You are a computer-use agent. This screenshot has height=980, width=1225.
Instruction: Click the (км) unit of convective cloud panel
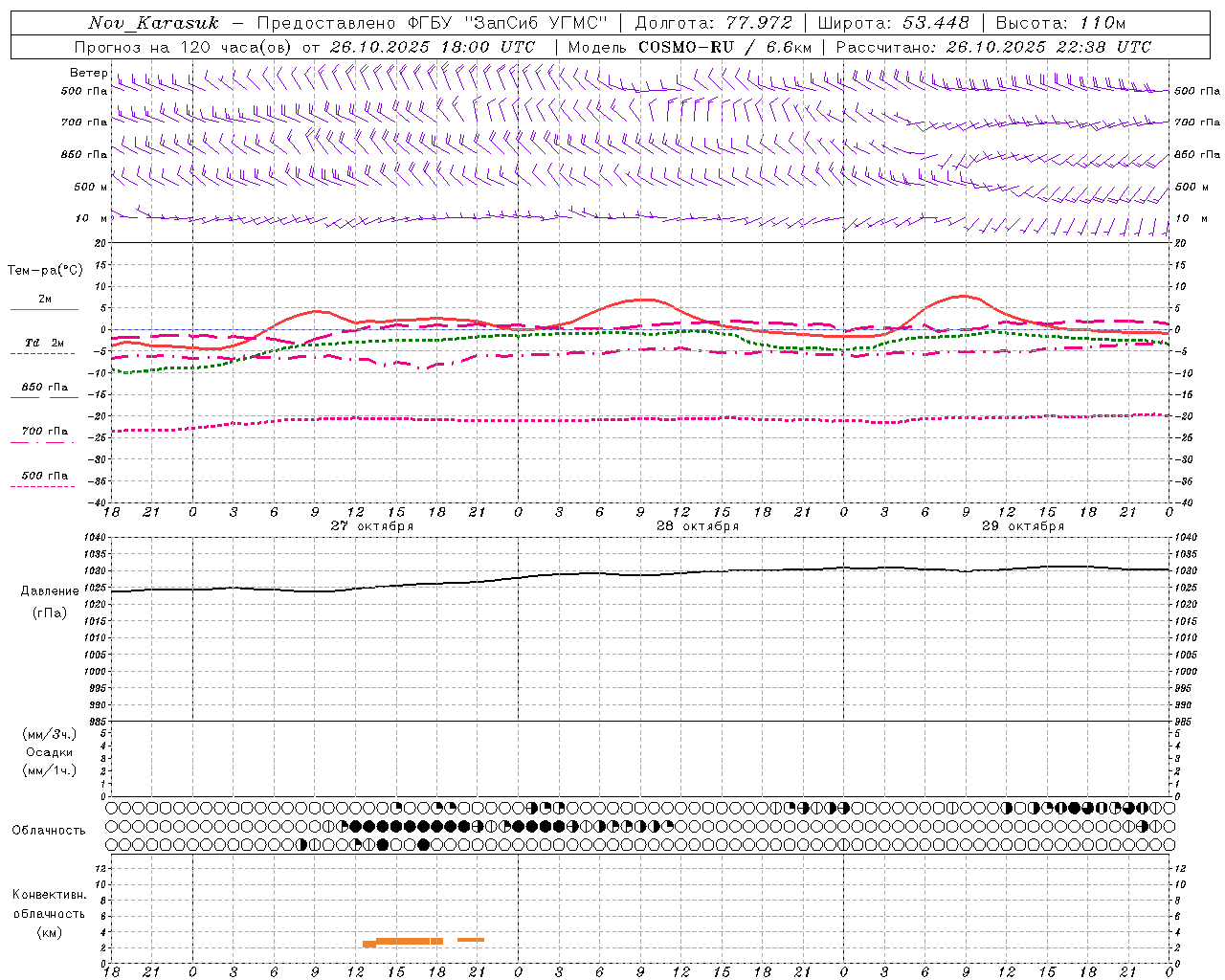tap(49, 932)
